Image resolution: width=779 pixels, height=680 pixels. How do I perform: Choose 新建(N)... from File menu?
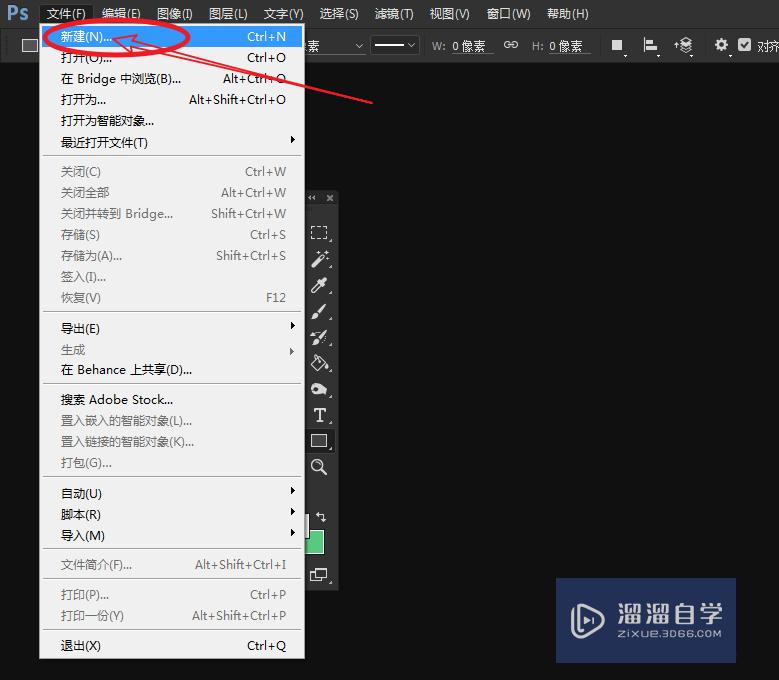click(x=172, y=36)
